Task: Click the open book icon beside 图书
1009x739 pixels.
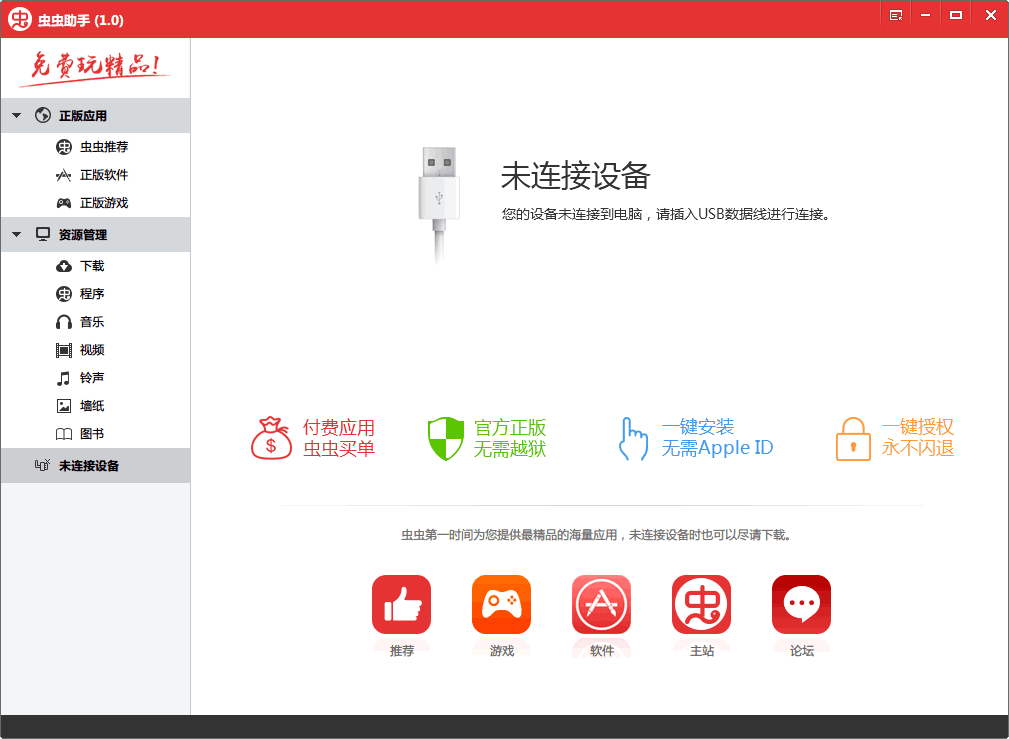Action: [64, 435]
